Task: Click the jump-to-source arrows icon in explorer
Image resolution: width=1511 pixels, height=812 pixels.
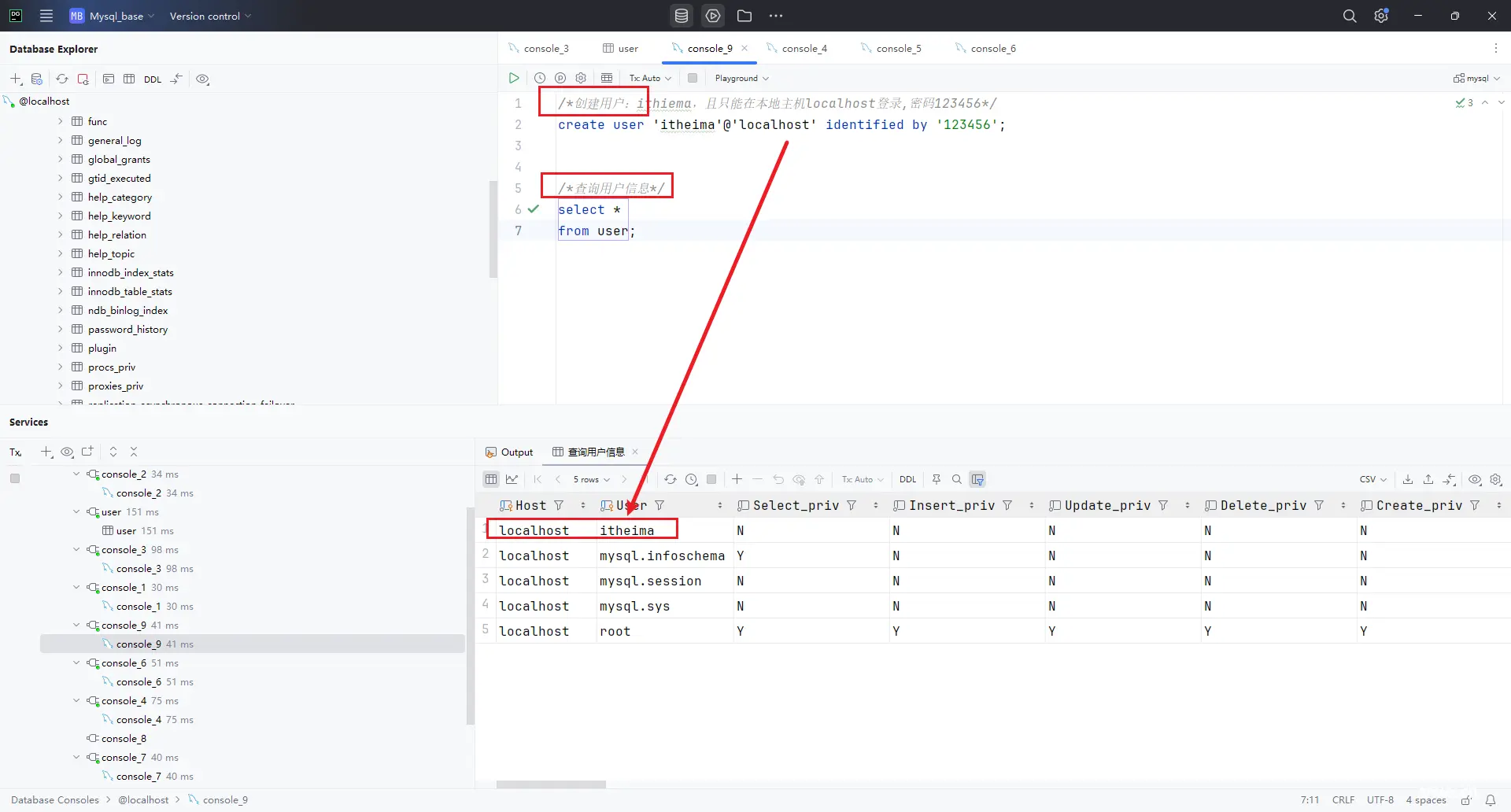Action: tap(176, 79)
